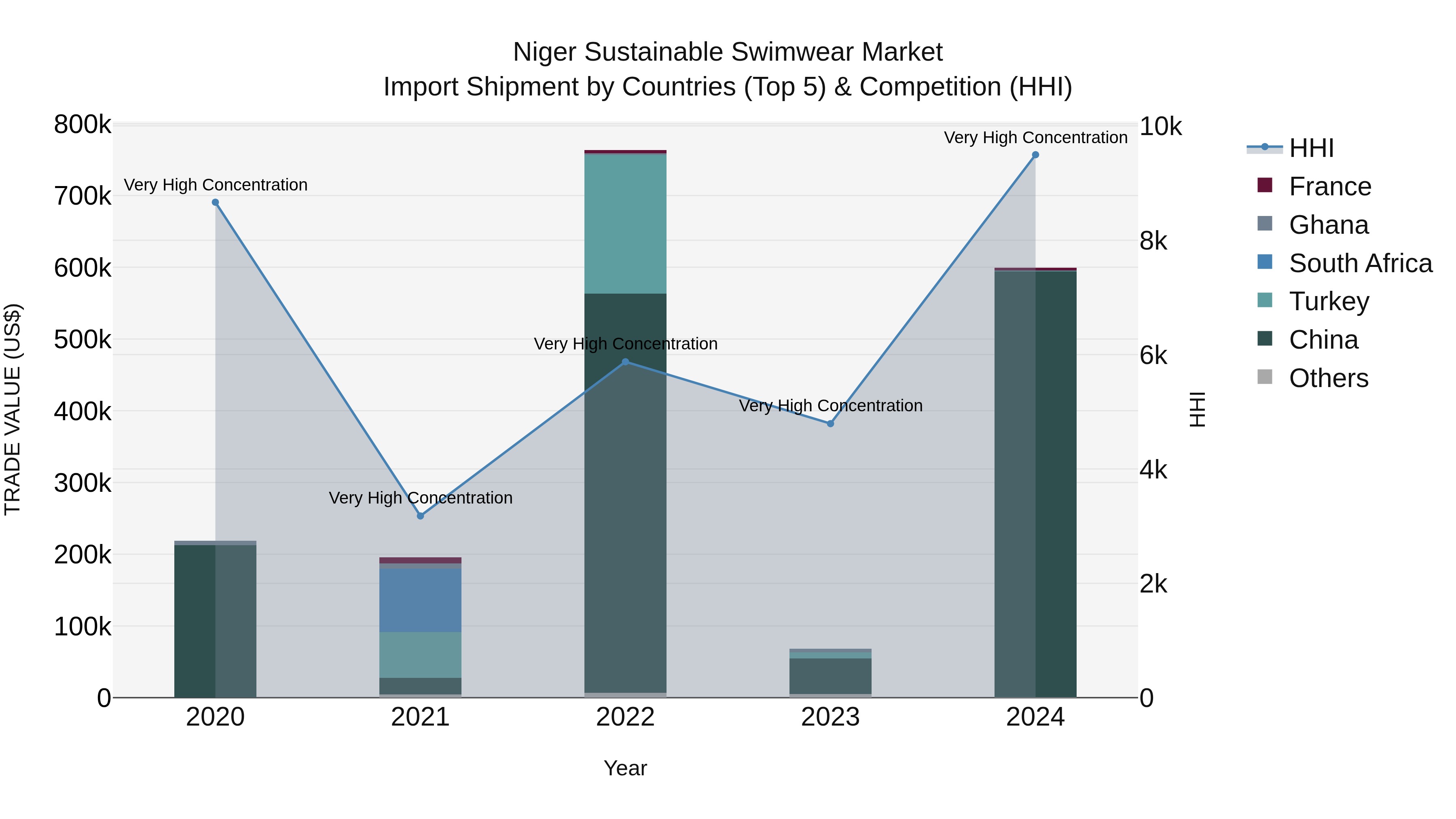Click the 2023 x-axis label
This screenshot has width=1456, height=819.
click(830, 718)
